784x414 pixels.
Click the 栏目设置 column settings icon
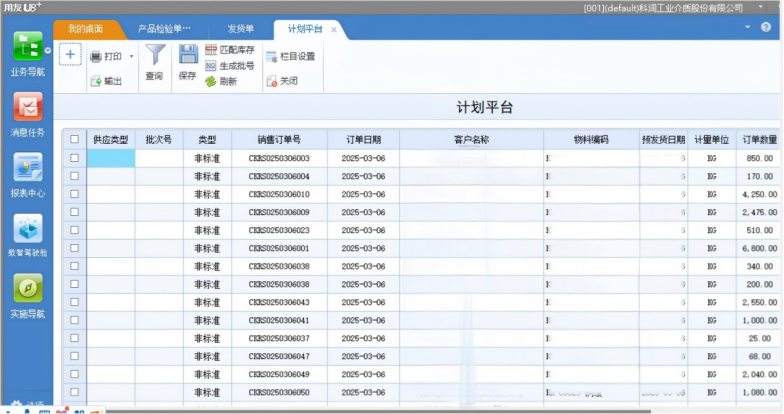coord(271,57)
